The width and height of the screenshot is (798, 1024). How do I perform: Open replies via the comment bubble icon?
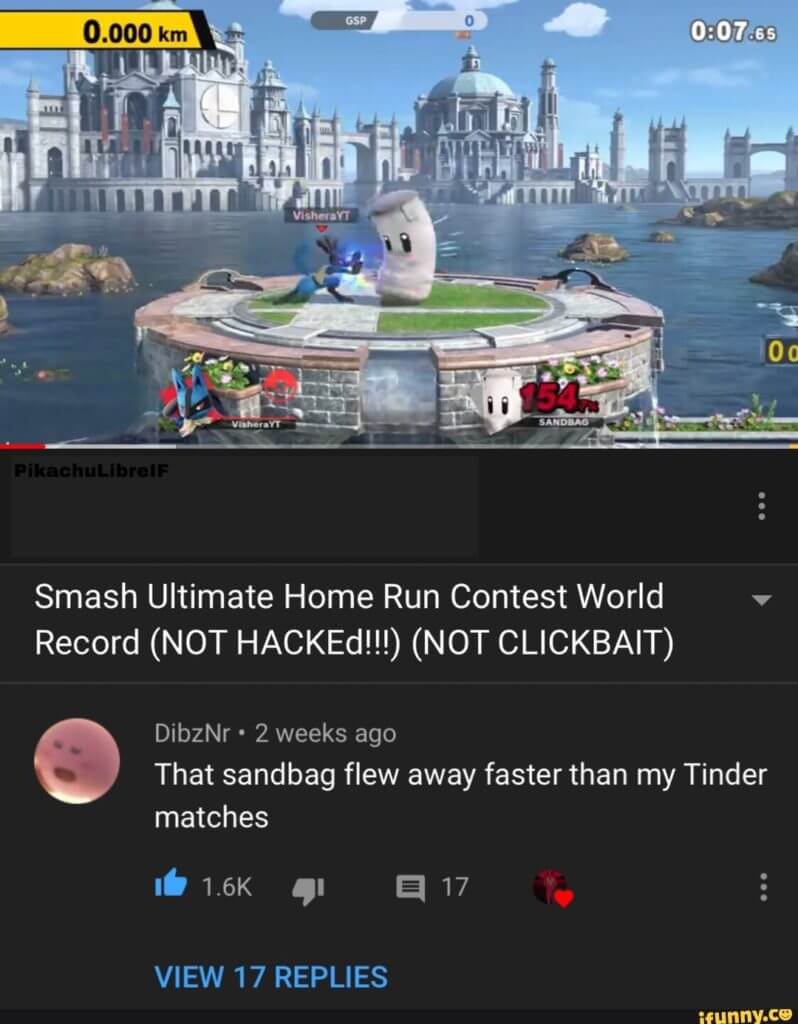[x=410, y=888]
